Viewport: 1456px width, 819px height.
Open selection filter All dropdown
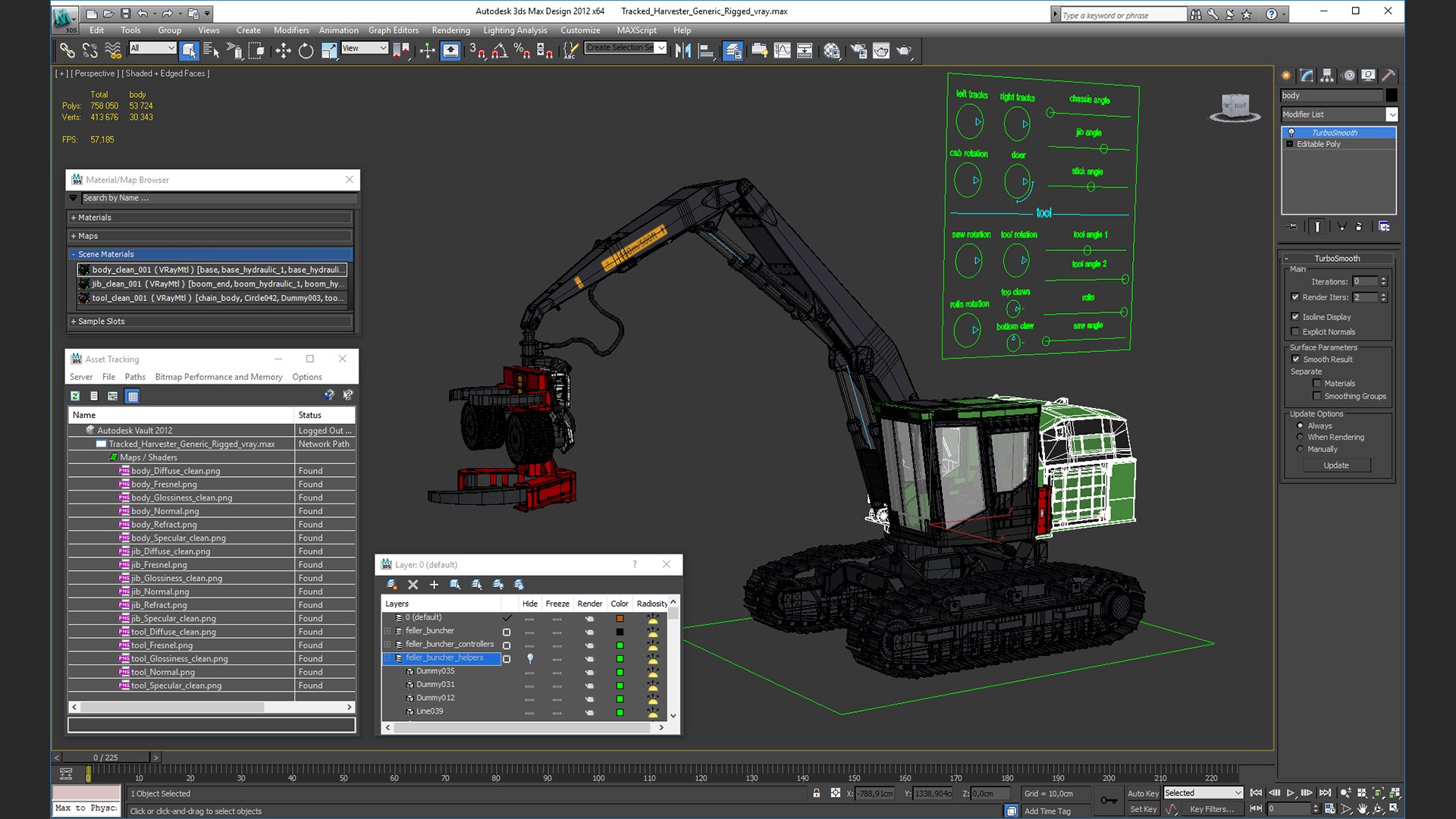[x=152, y=48]
